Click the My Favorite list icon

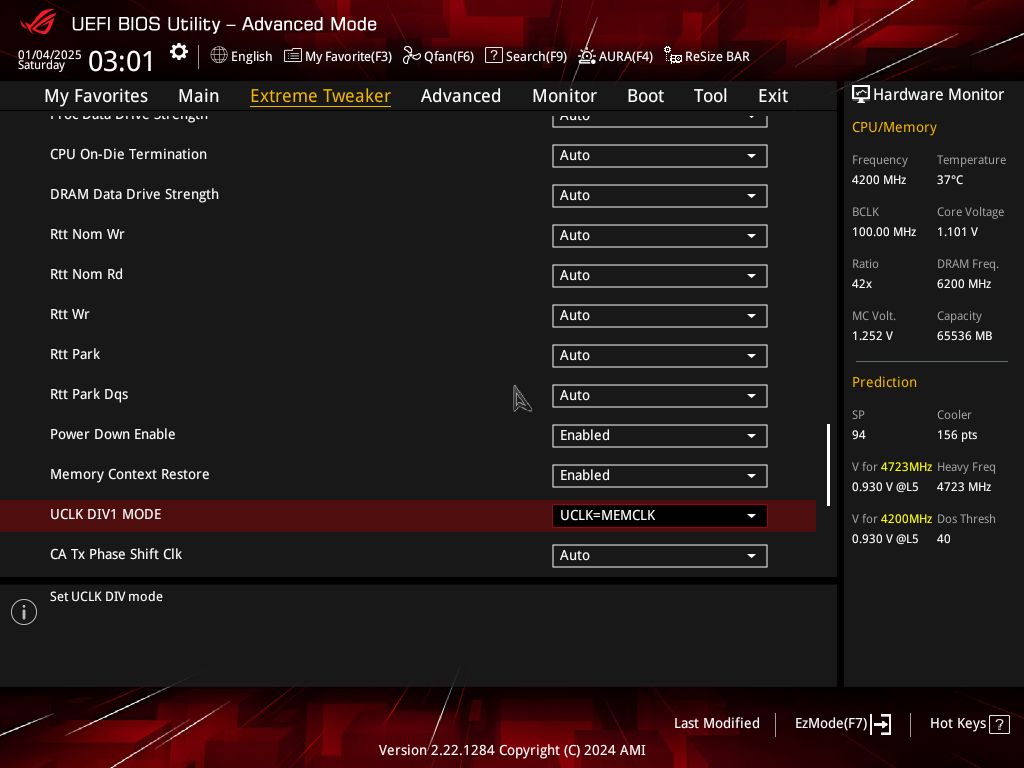(293, 56)
